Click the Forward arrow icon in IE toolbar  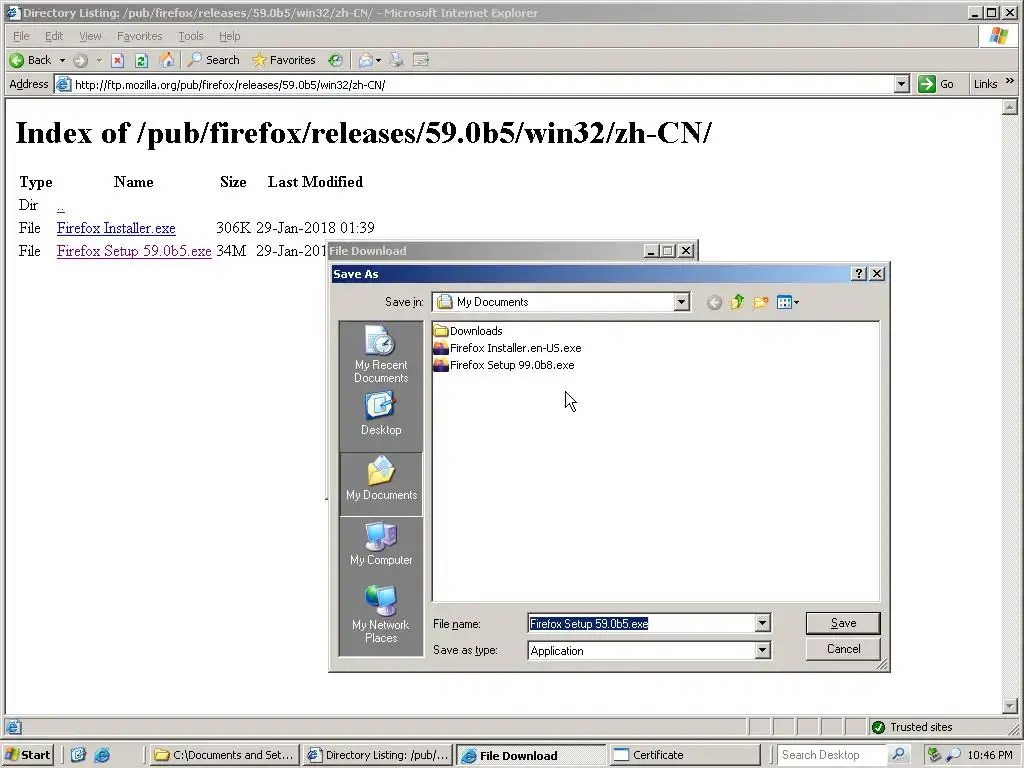coord(80,61)
